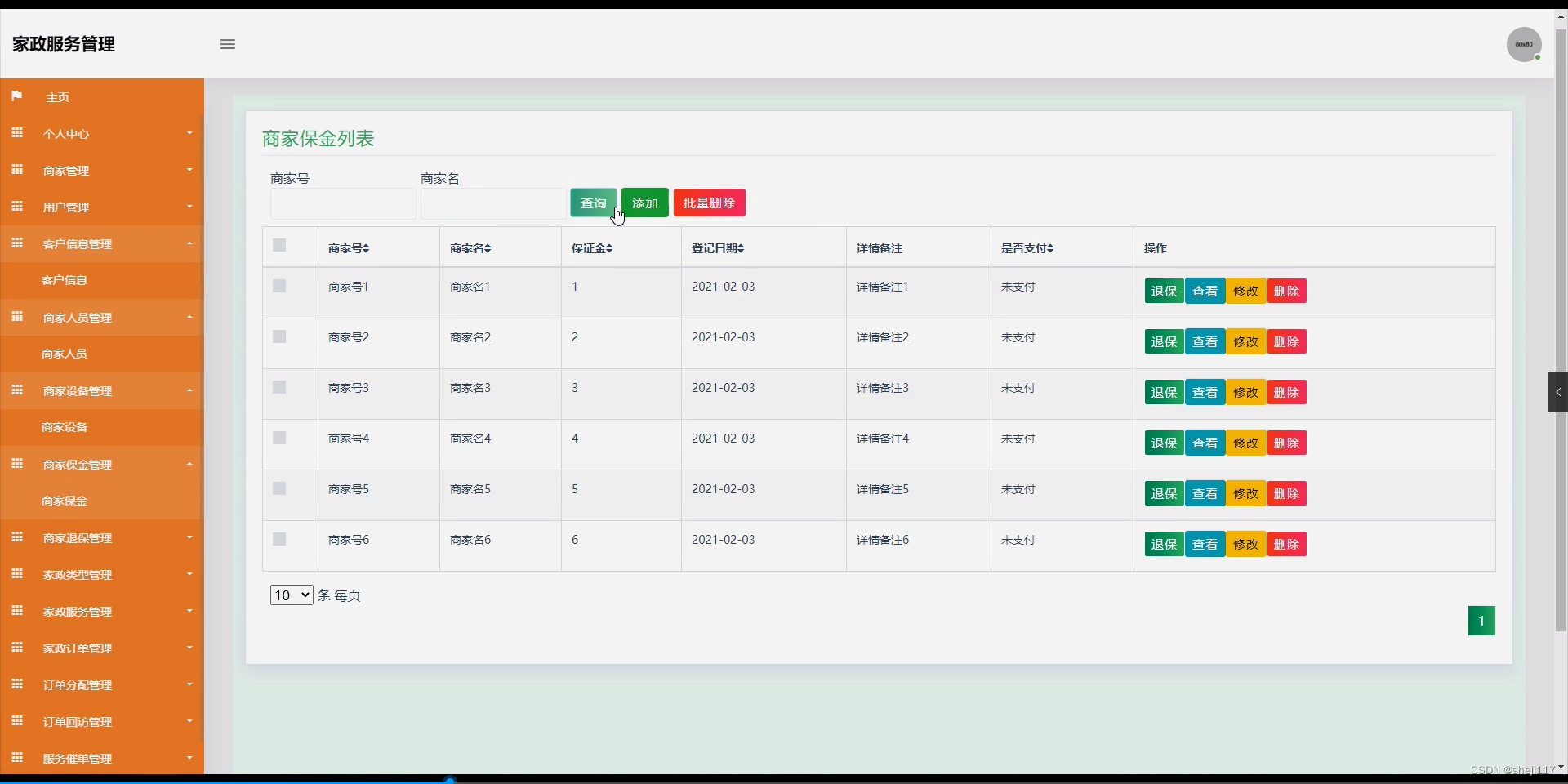Open the 主页 menu item
This screenshot has height=784, width=1568.
(57, 96)
